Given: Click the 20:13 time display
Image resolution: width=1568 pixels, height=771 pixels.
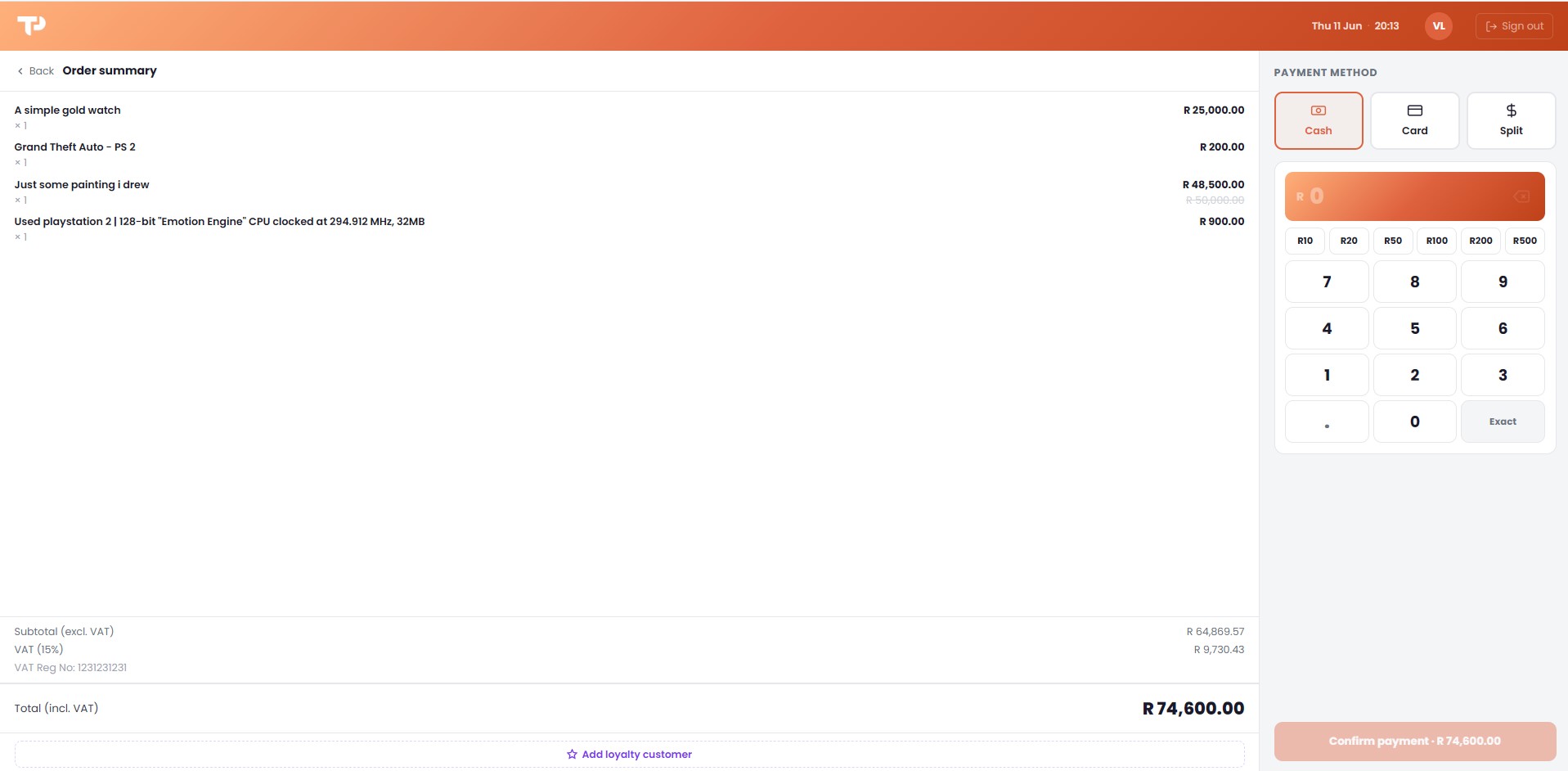Looking at the screenshot, I should [1386, 26].
